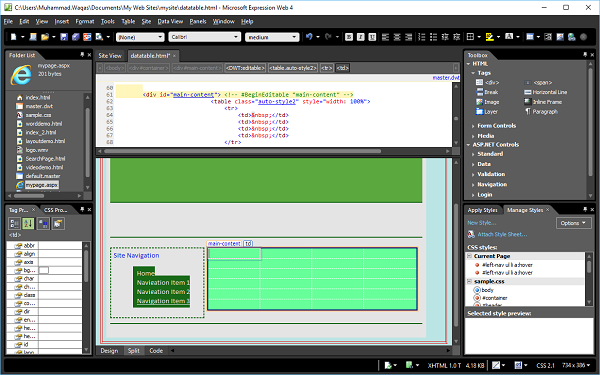Click the Save toolbar icon
Viewport: 600px width, 375px height.
click(64, 37)
